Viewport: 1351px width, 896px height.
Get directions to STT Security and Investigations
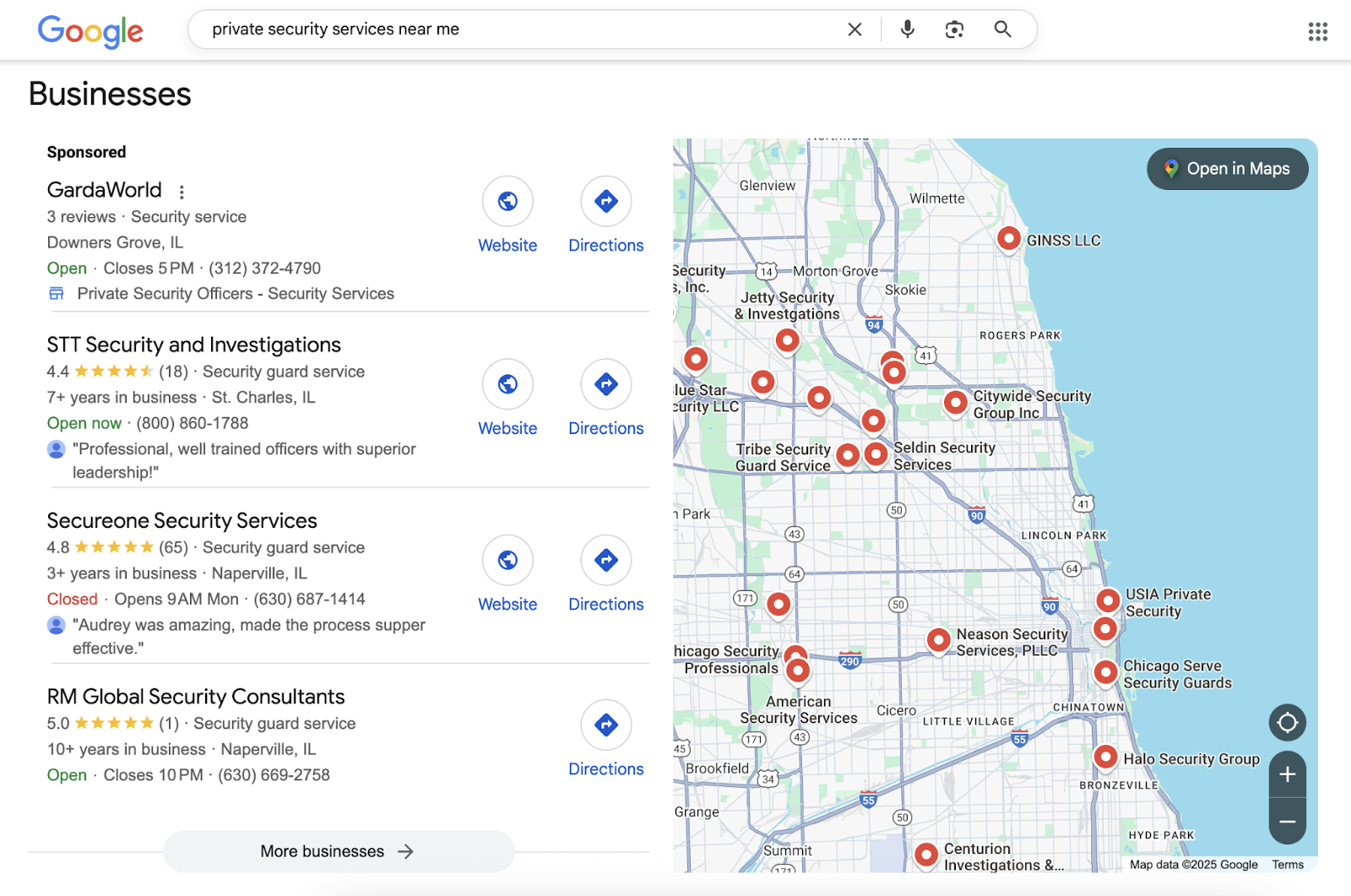[605, 384]
